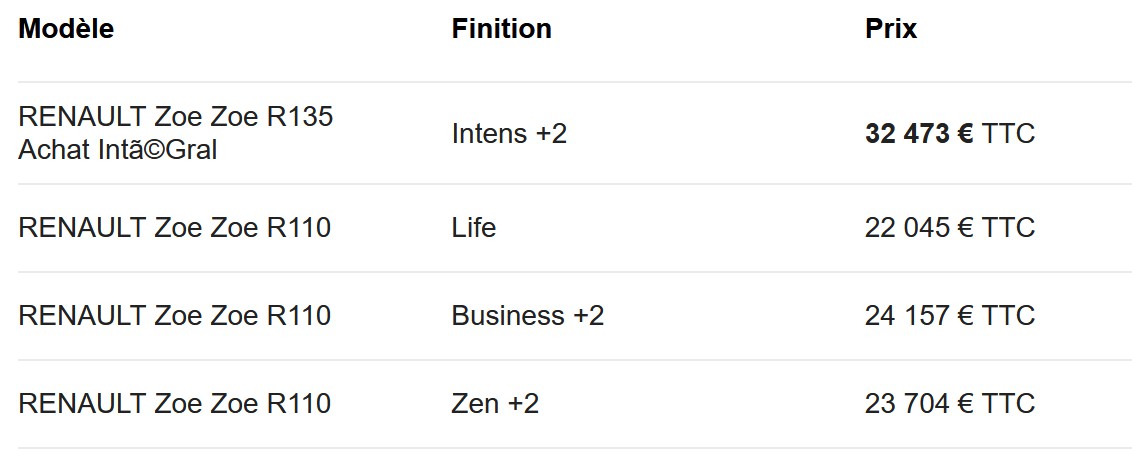Click TTC label beside 24 157 €
Image resolution: width=1132 pixels, height=473 pixels.
[1008, 316]
